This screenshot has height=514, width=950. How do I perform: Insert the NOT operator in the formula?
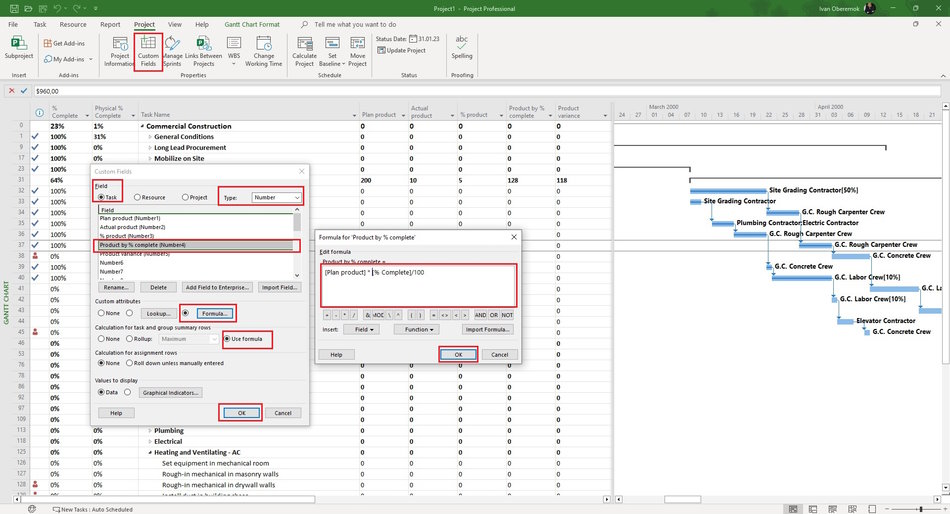coord(507,315)
